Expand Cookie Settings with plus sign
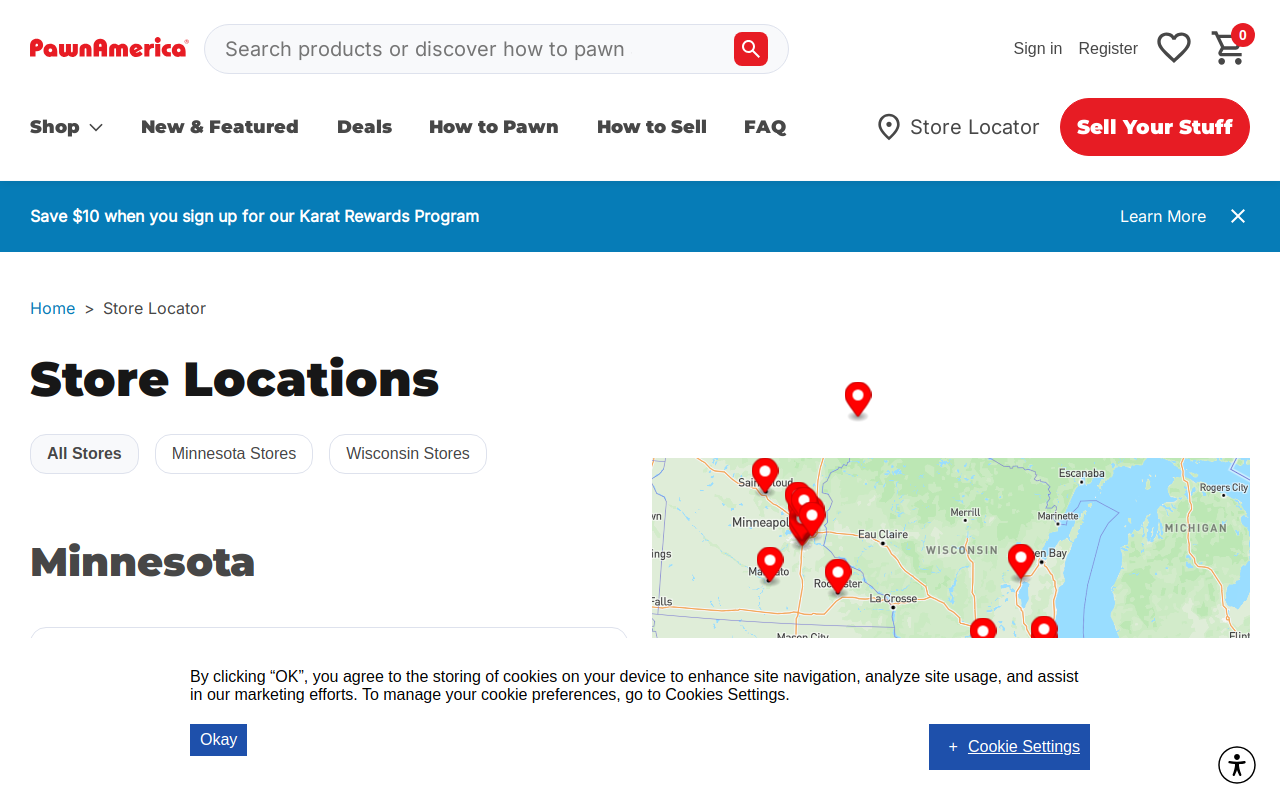This screenshot has height=800, width=1280. click(1009, 747)
